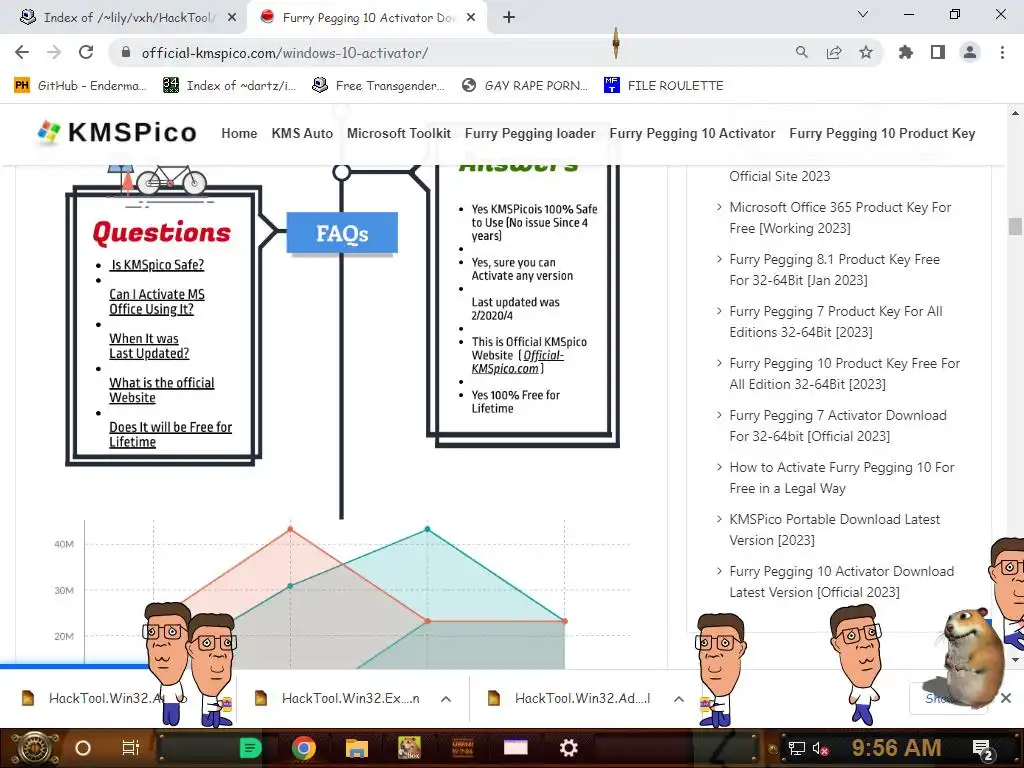The image size is (1024, 768).
Task: Follow the 'Official-KMSpico.com' link in Answers
Action: coord(517,362)
